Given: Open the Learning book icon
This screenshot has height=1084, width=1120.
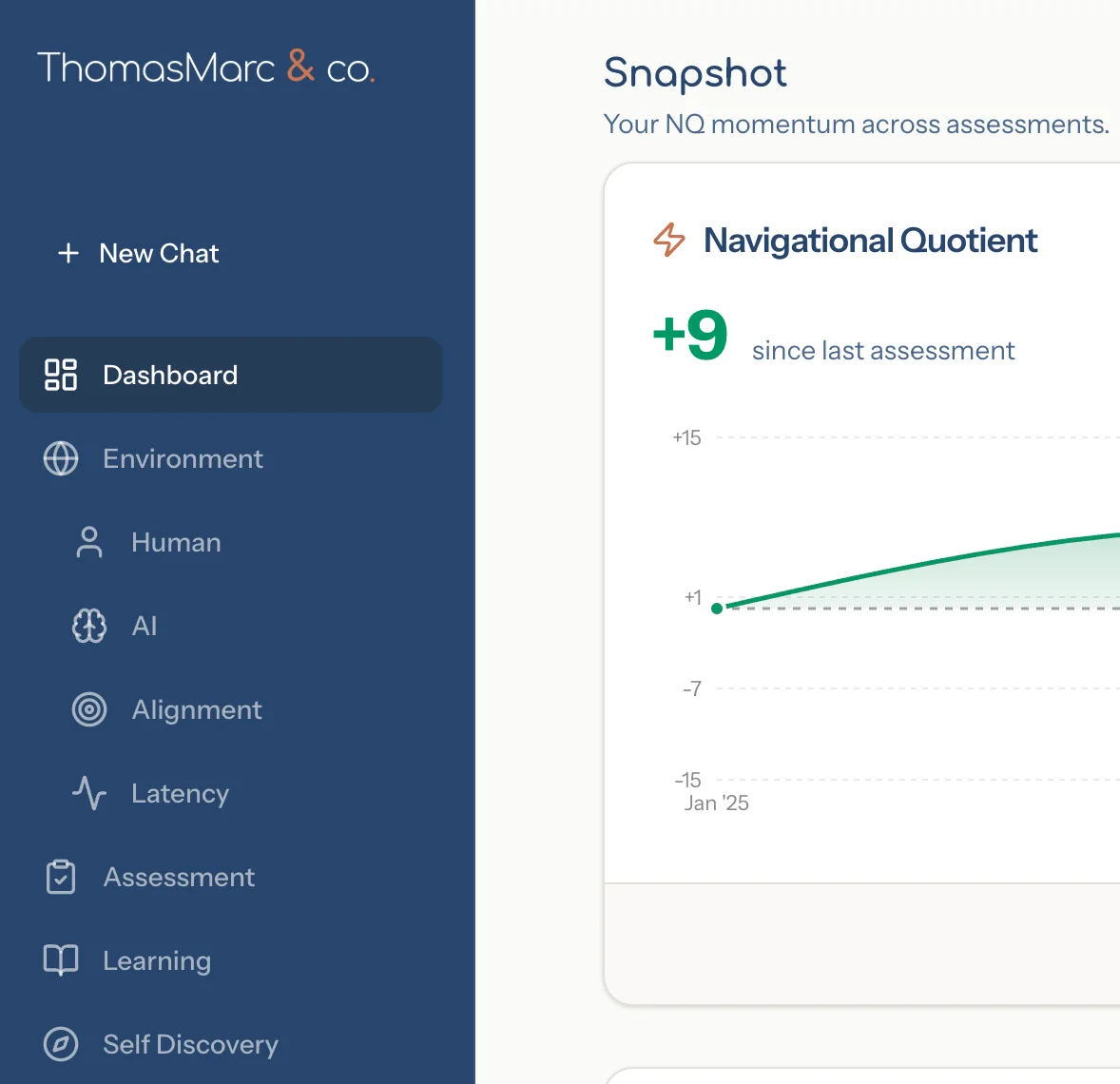Looking at the screenshot, I should (61, 960).
